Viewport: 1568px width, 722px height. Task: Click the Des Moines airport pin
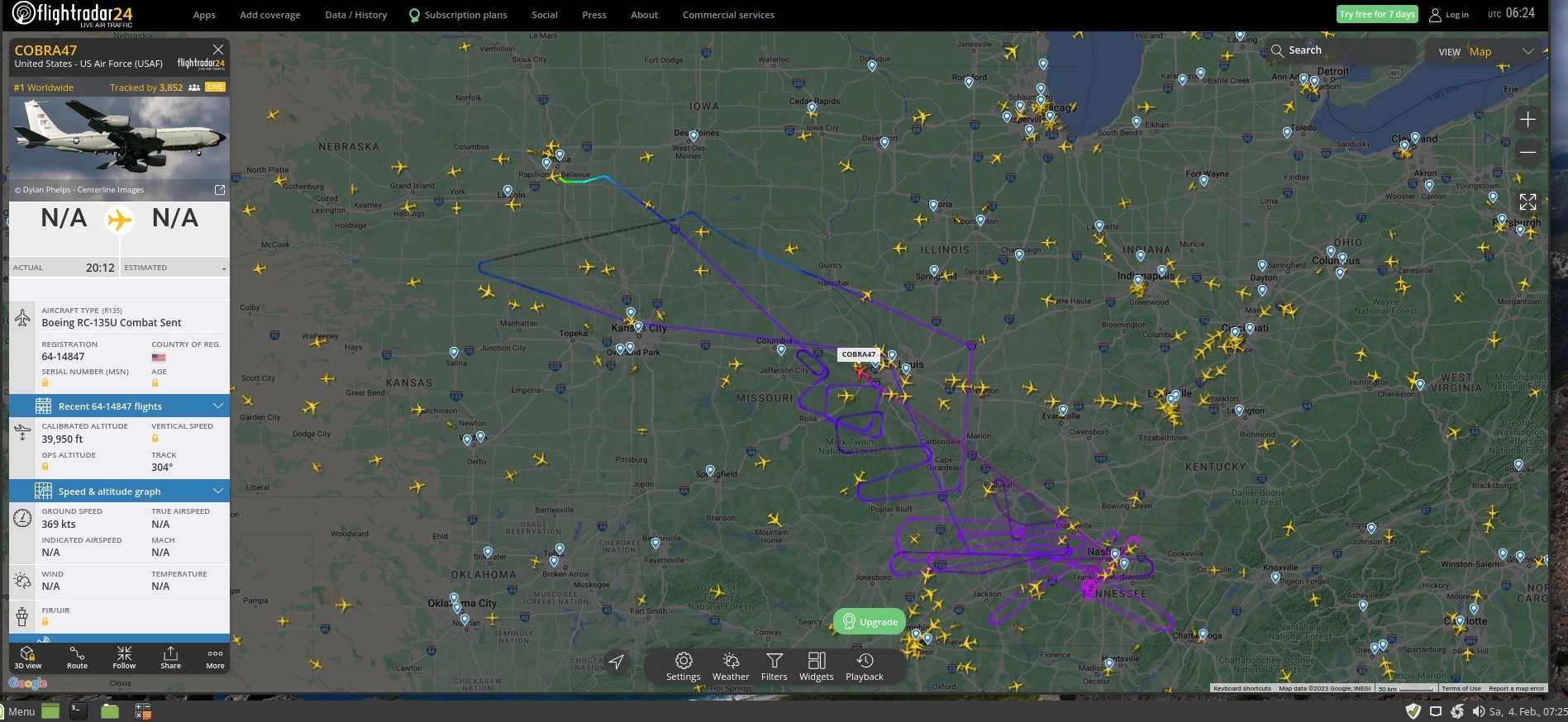point(693,135)
